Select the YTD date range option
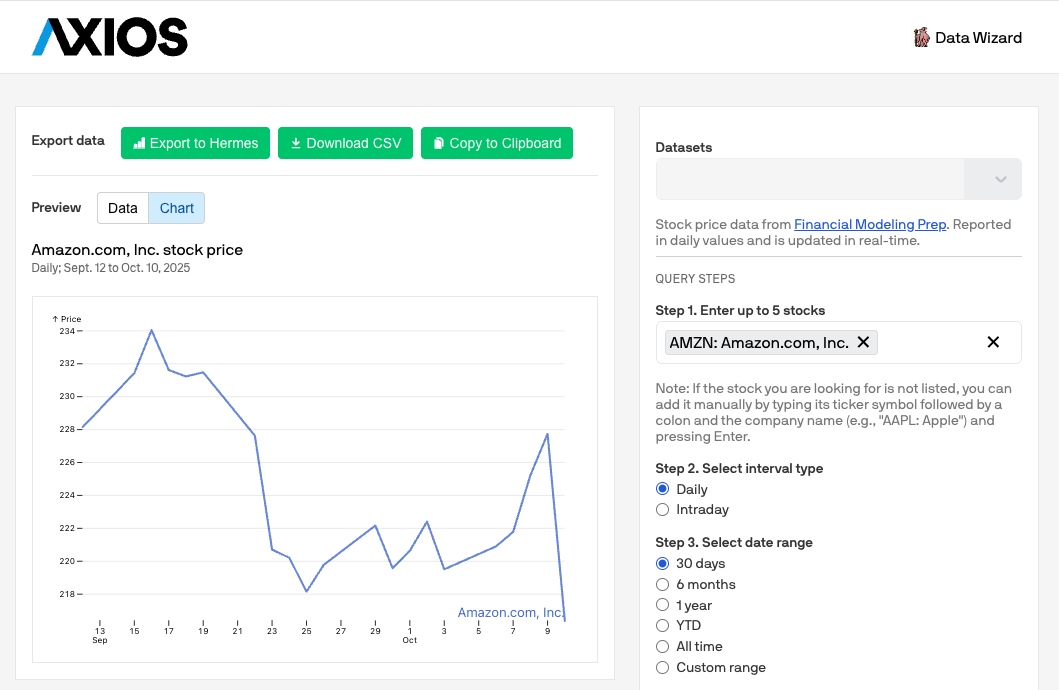The height and width of the screenshot is (690, 1059). pos(662,625)
